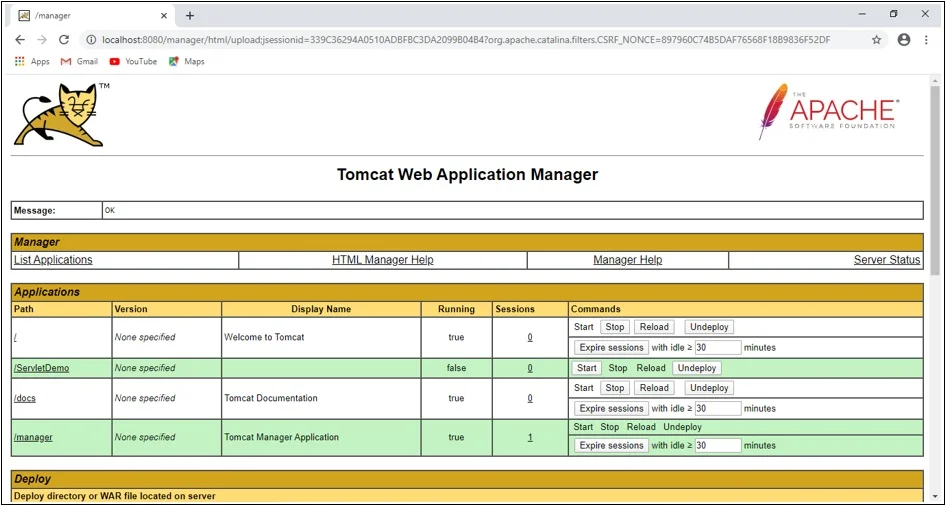The width and height of the screenshot is (946, 506).
Task: Open the List Applications link
Action: point(53,260)
